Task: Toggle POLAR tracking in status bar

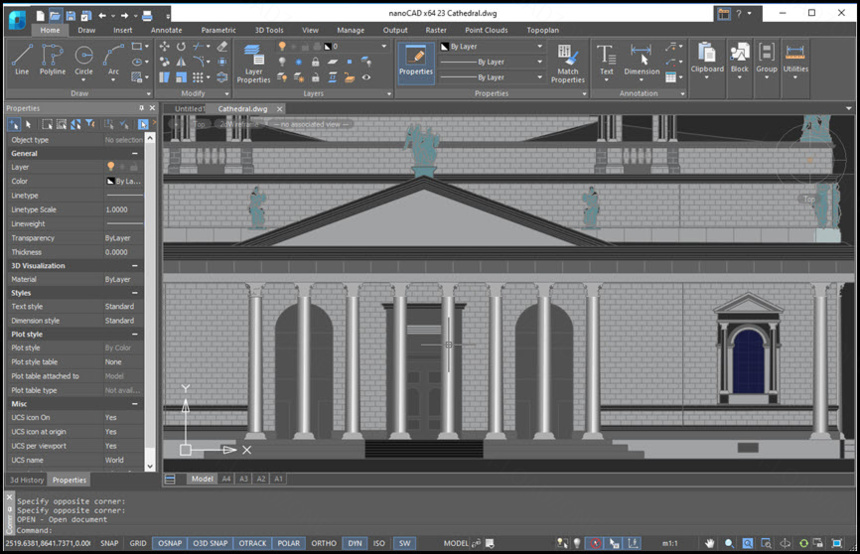Action: click(x=288, y=543)
